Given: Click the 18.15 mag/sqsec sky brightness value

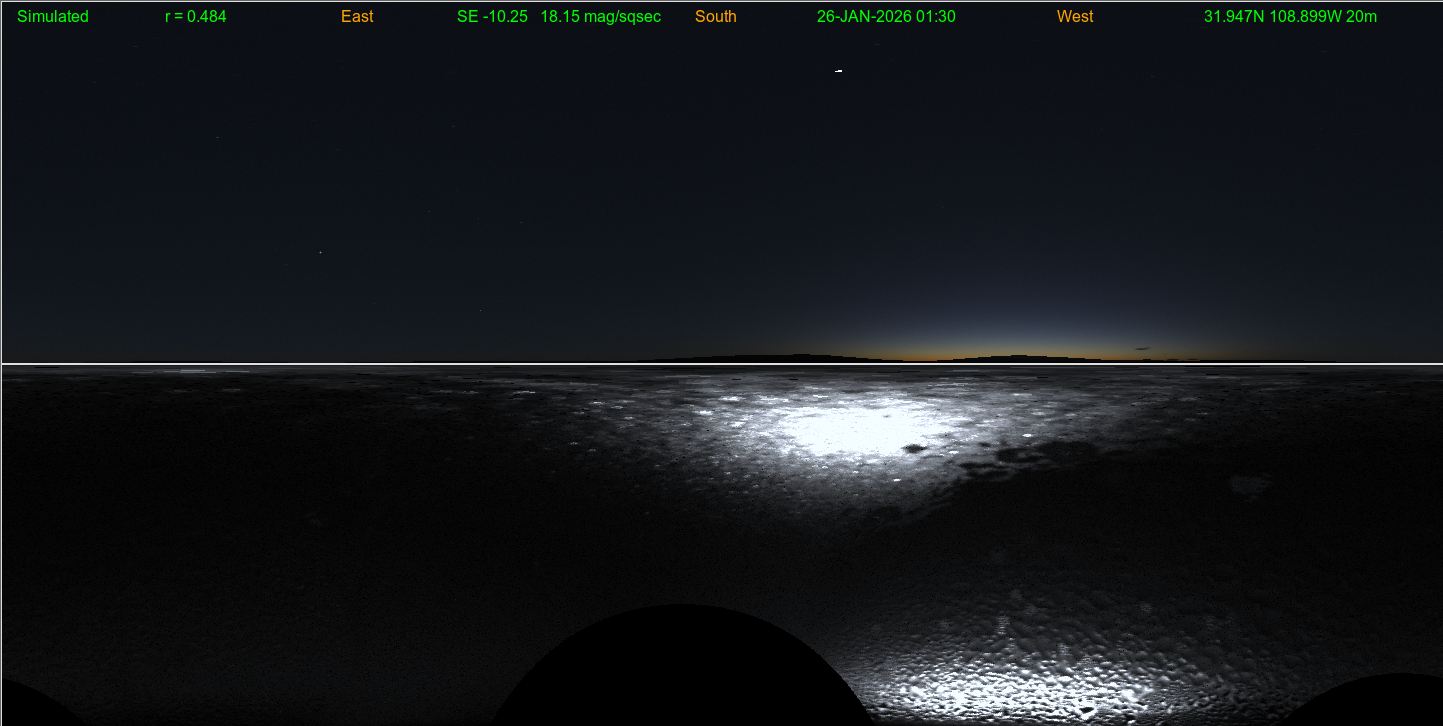Looking at the screenshot, I should 600,17.
